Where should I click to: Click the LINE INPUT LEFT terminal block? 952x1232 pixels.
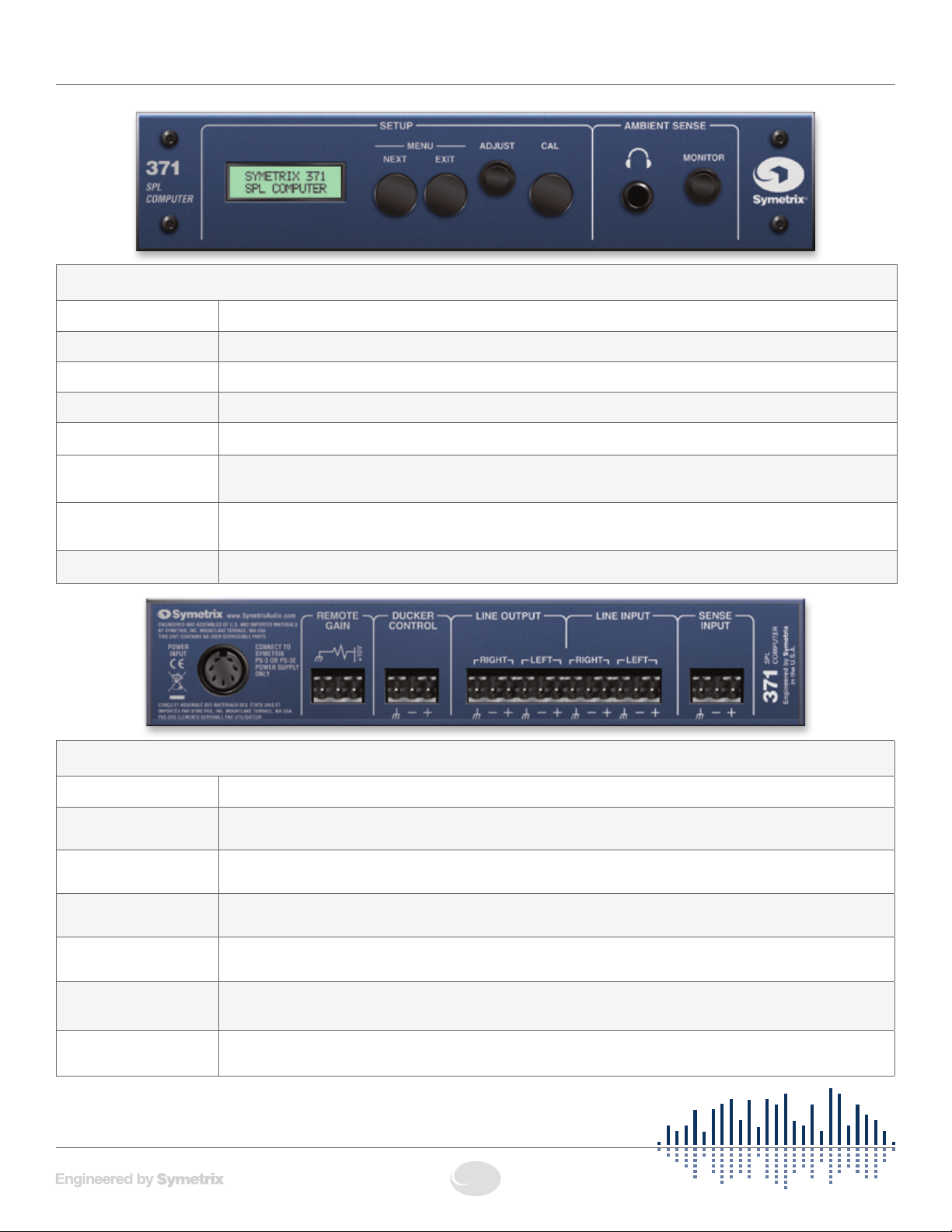click(x=639, y=686)
